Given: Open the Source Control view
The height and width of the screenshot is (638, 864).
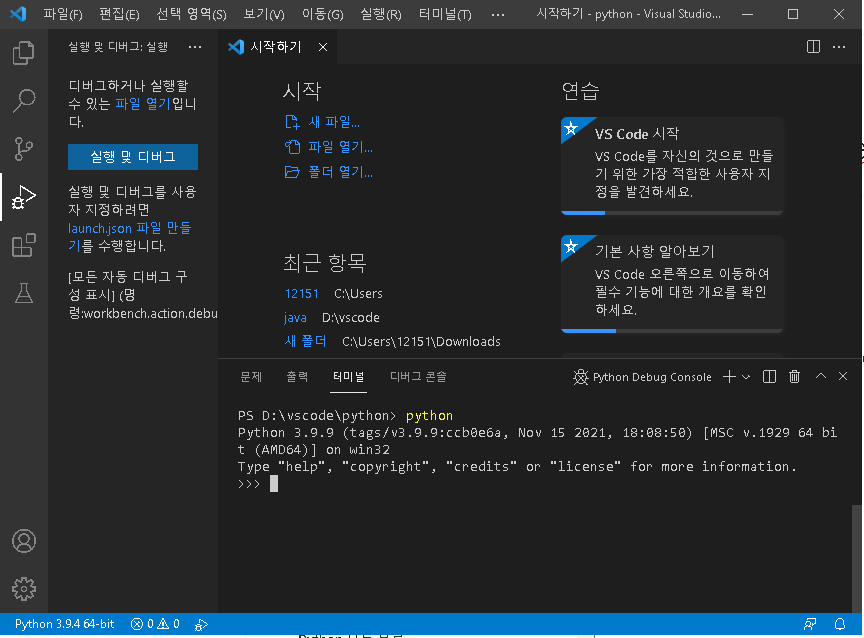Looking at the screenshot, I should coord(24,149).
